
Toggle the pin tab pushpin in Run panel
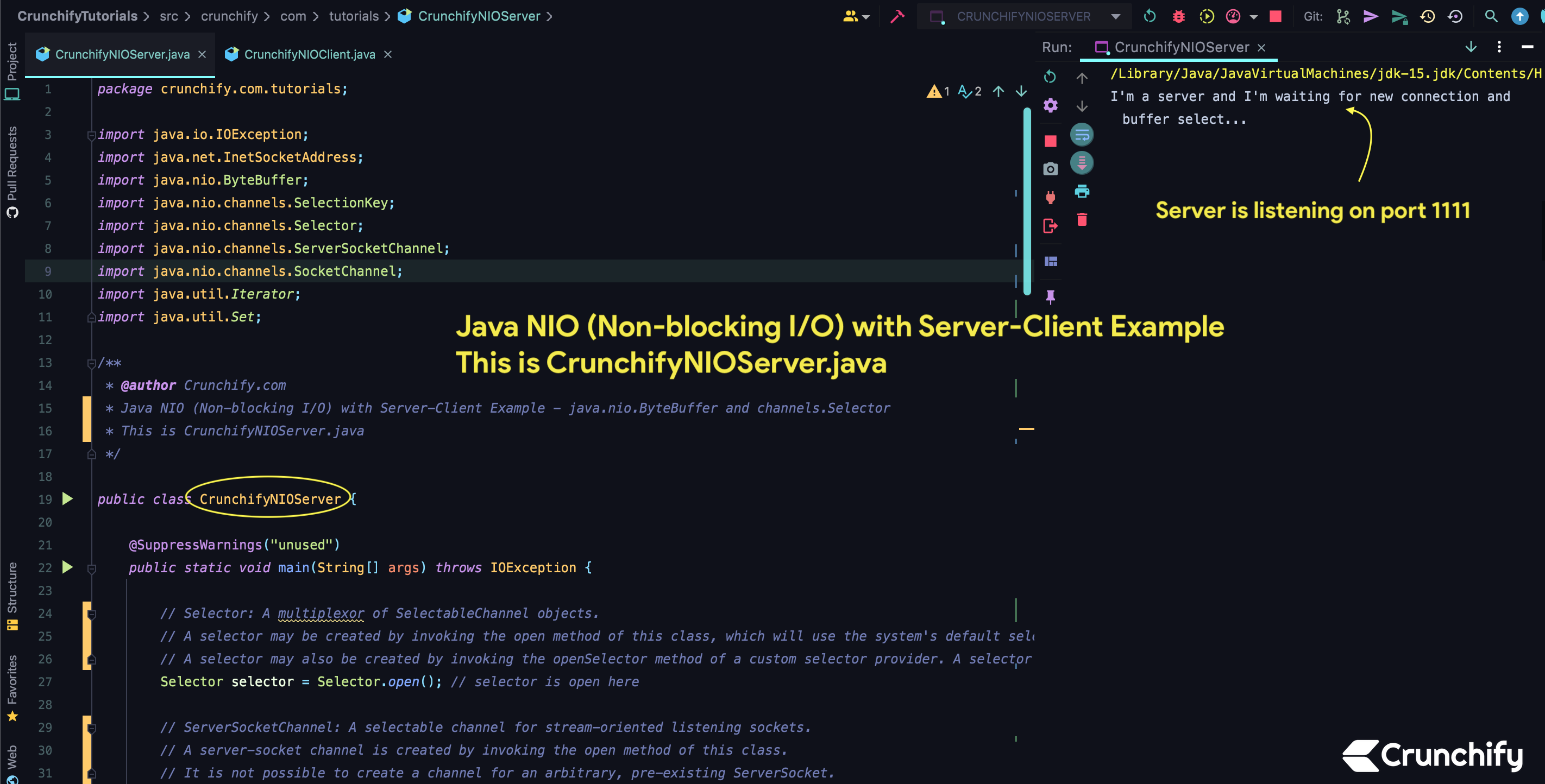pos(1050,296)
